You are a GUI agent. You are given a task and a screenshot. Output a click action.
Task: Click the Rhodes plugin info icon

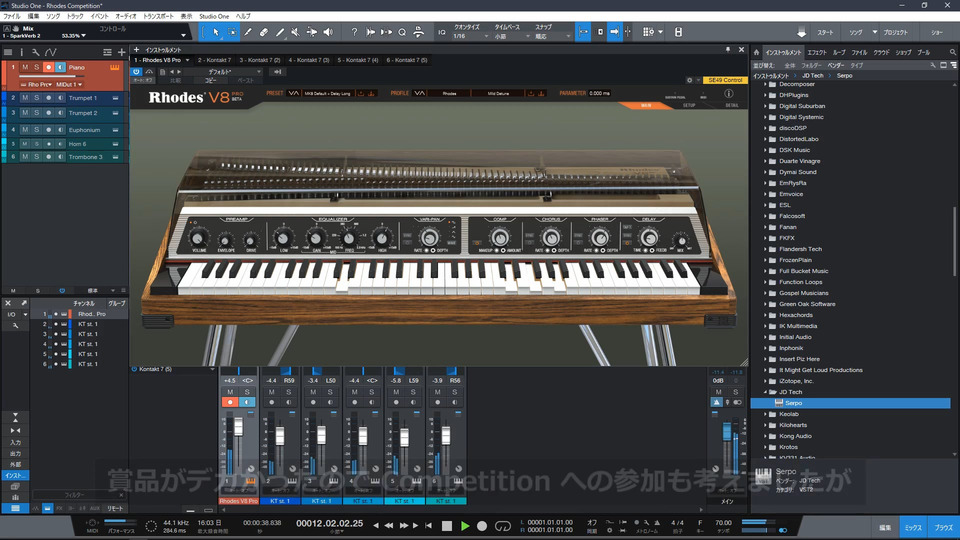pyautogui.click(x=729, y=94)
